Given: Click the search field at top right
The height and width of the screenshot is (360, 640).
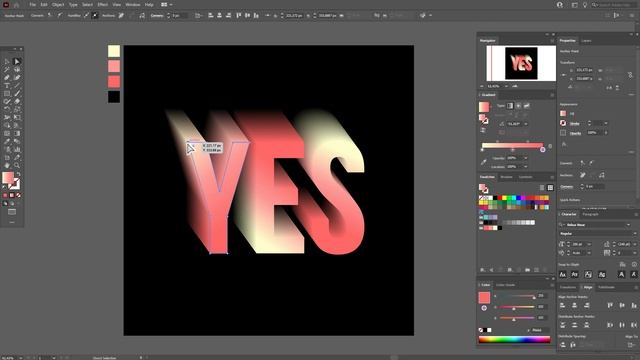Looking at the screenshot, I should click(x=614, y=5).
